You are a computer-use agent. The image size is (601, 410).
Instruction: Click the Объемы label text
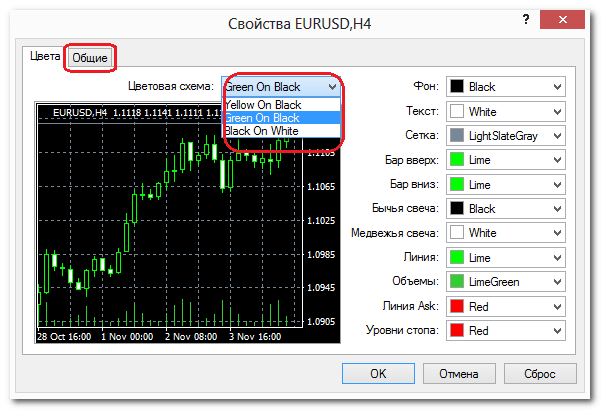[x=415, y=282]
